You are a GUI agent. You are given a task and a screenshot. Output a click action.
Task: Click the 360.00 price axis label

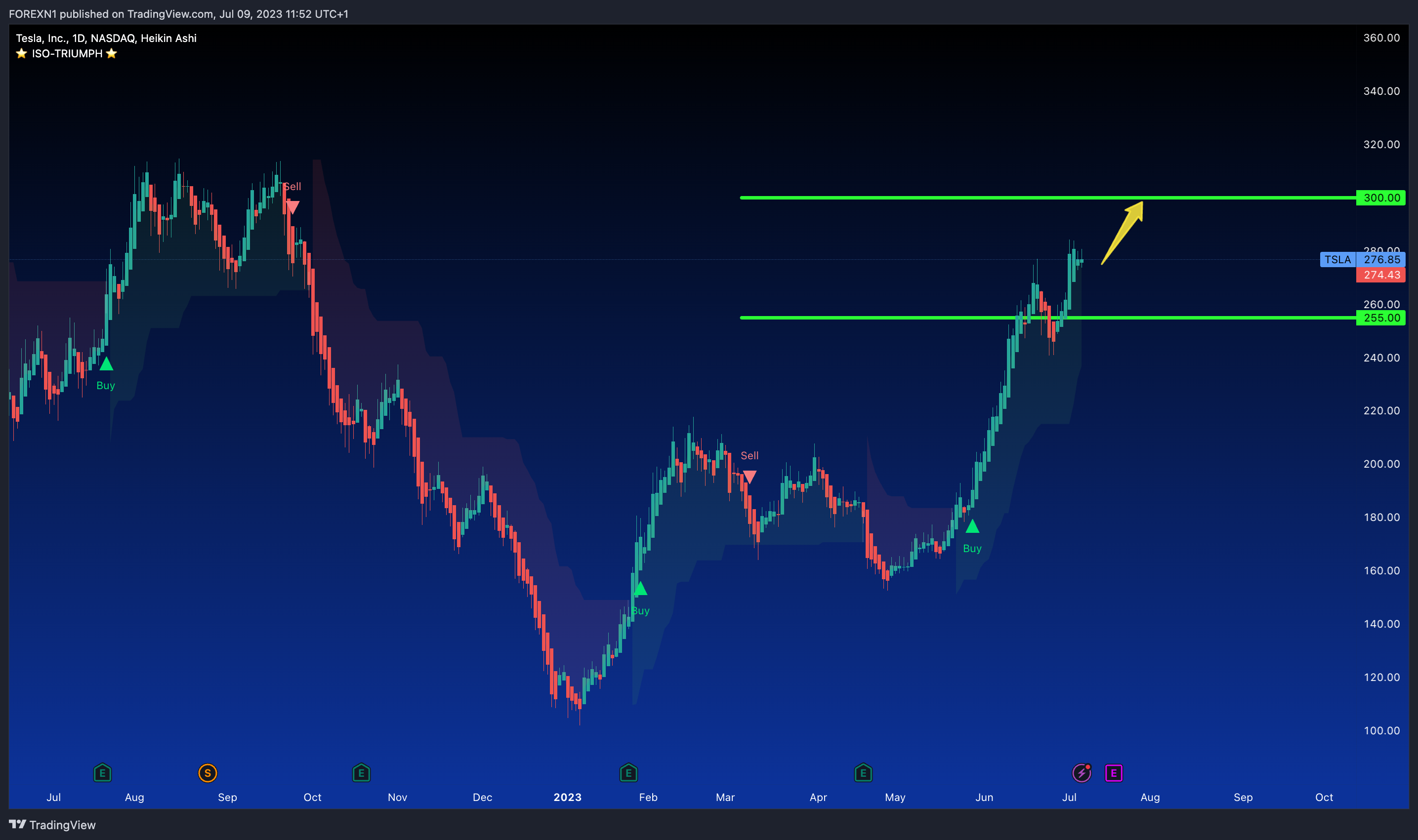(1381, 38)
